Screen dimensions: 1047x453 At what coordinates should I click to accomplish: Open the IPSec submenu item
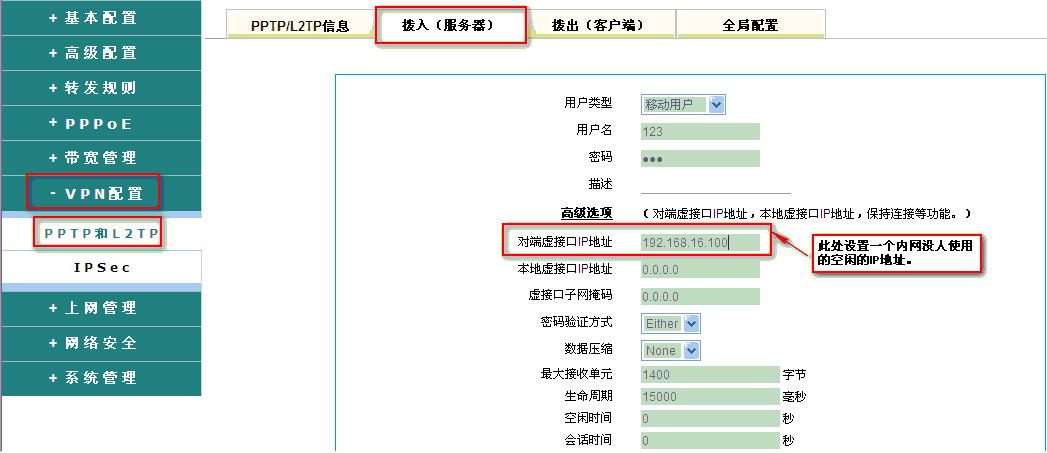point(101,267)
